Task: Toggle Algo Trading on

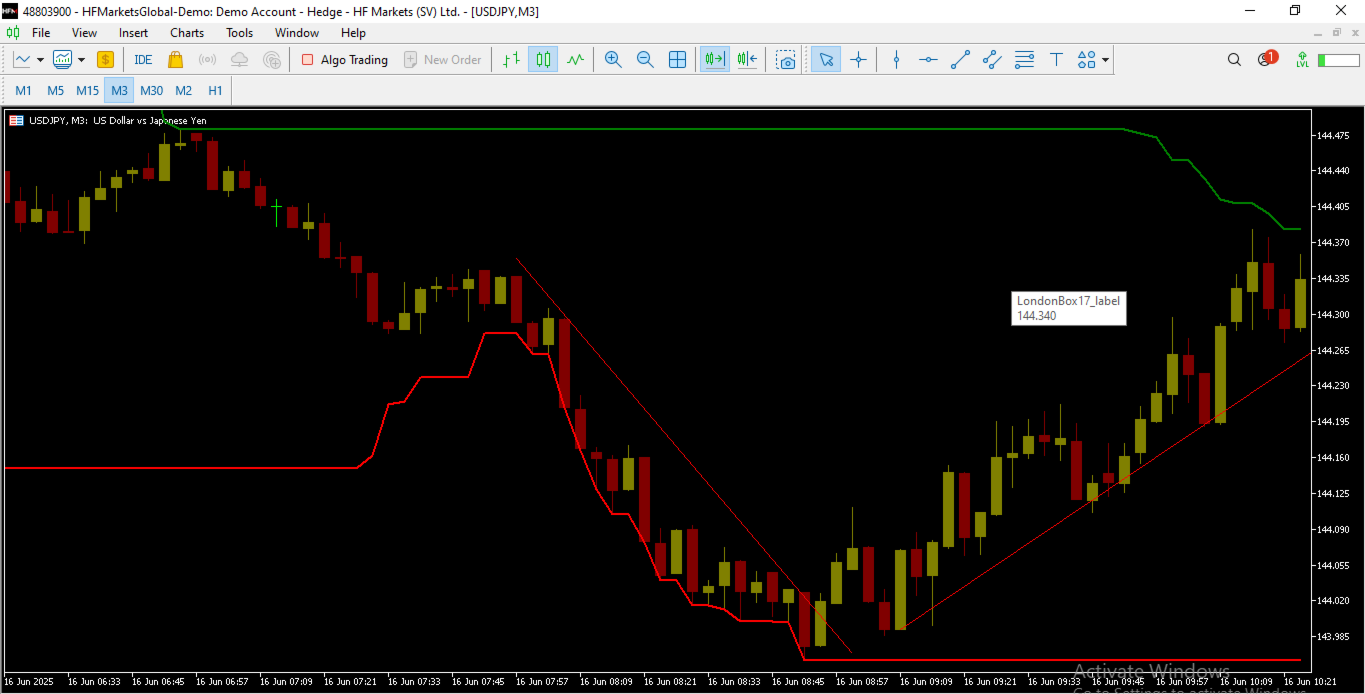Action: click(344, 60)
